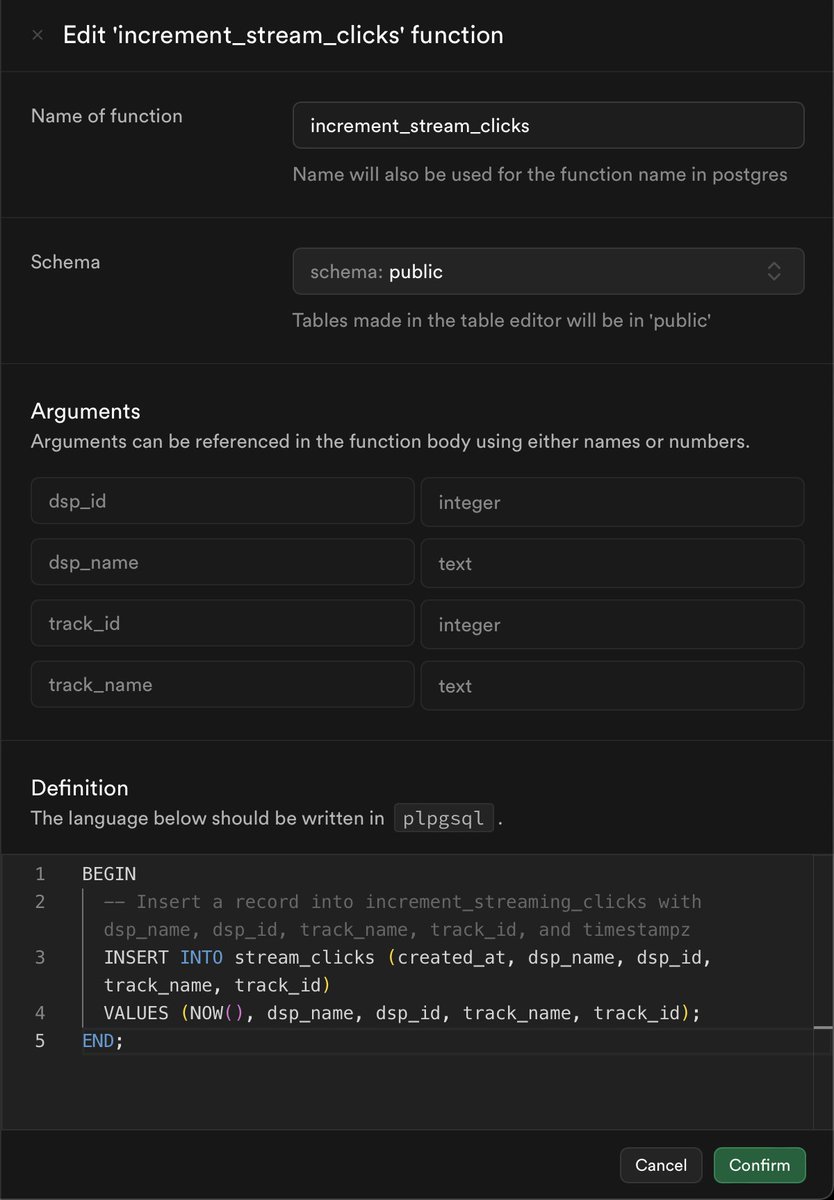The height and width of the screenshot is (1200, 834).
Task: Click the text type field for dsp_name
Action: [612, 563]
